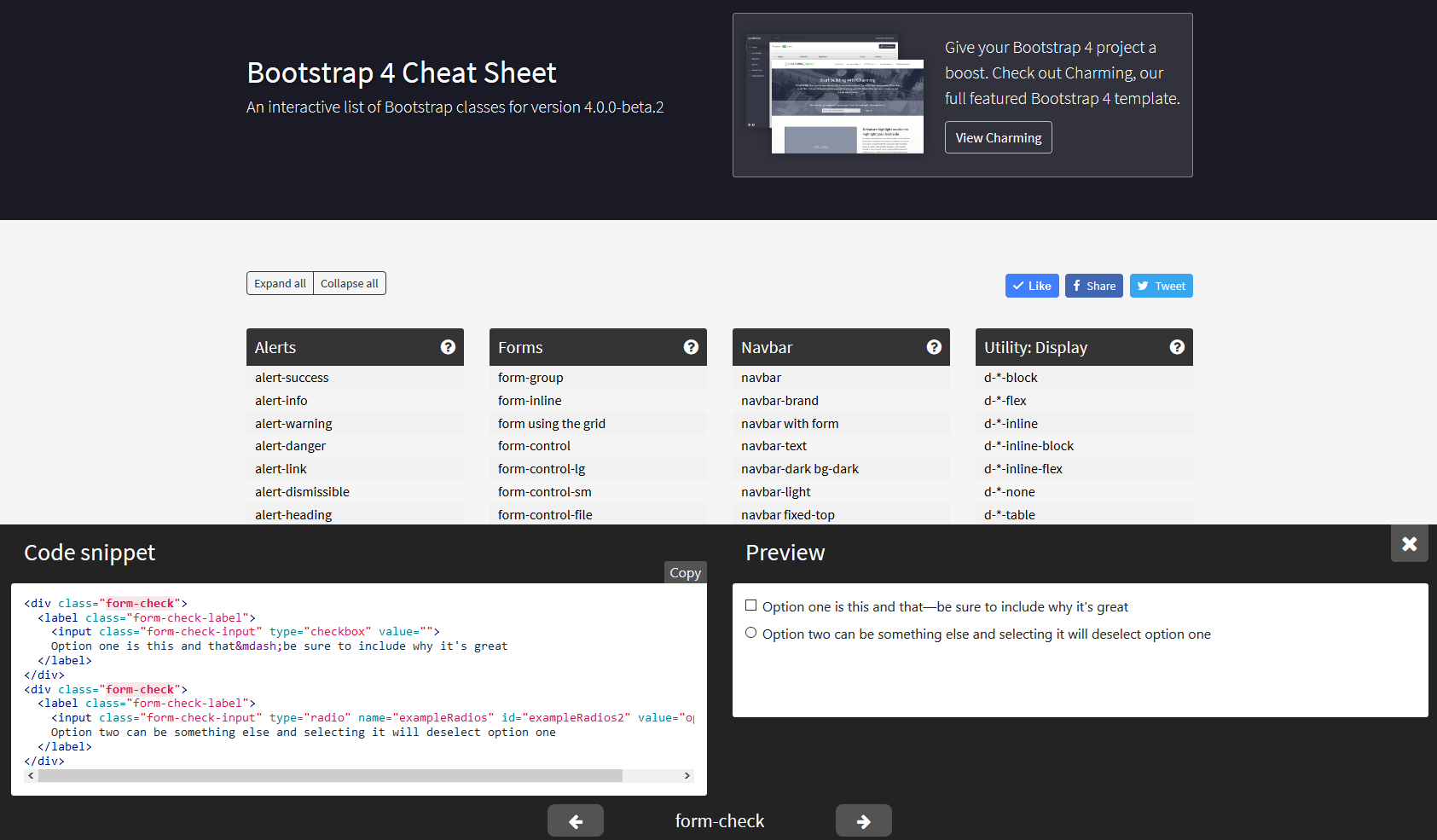Image resolution: width=1437 pixels, height=840 pixels.
Task: Check the Option one checkbox in Preview
Action: point(750,605)
